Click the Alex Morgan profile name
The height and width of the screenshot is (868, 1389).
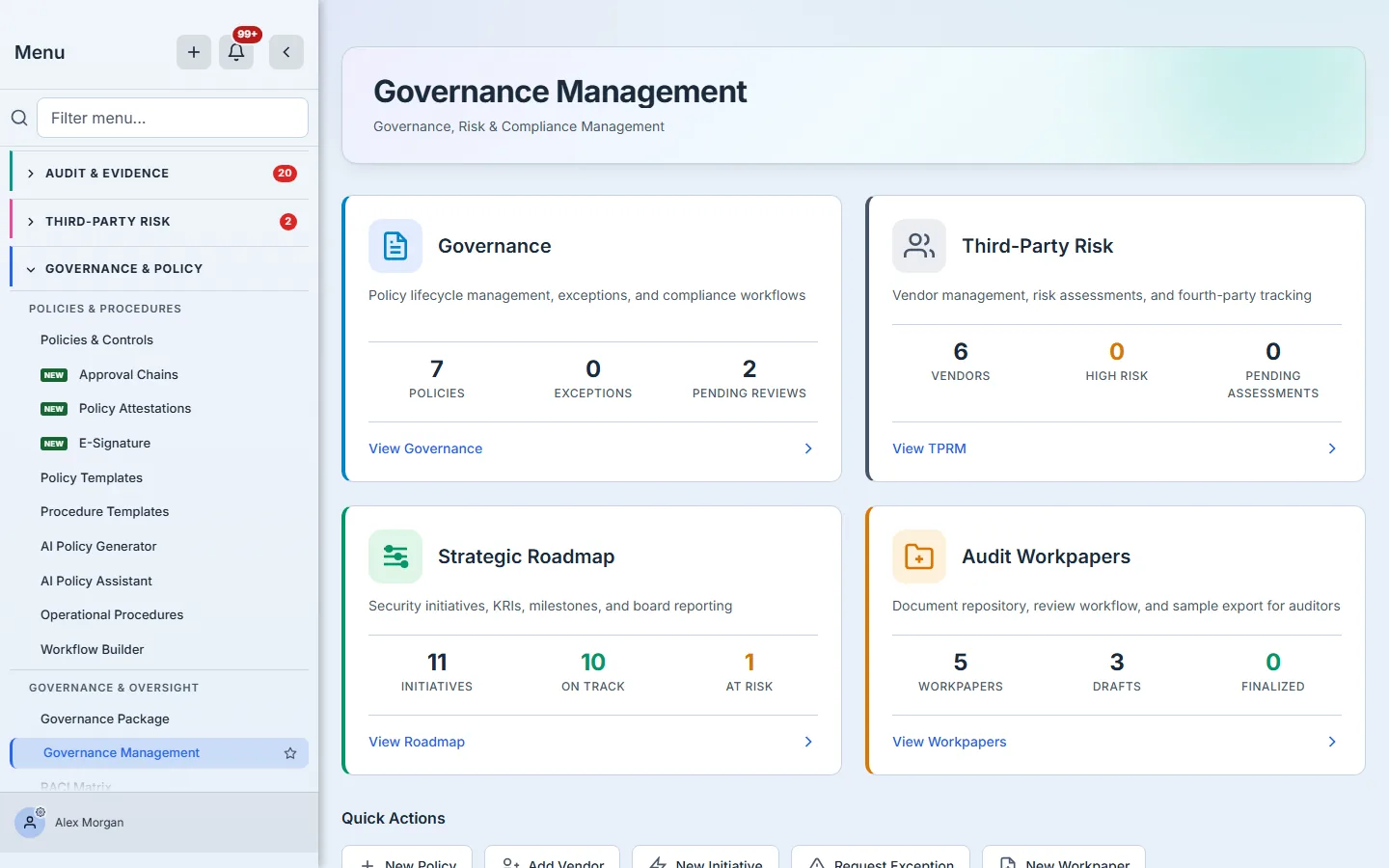[x=90, y=823]
